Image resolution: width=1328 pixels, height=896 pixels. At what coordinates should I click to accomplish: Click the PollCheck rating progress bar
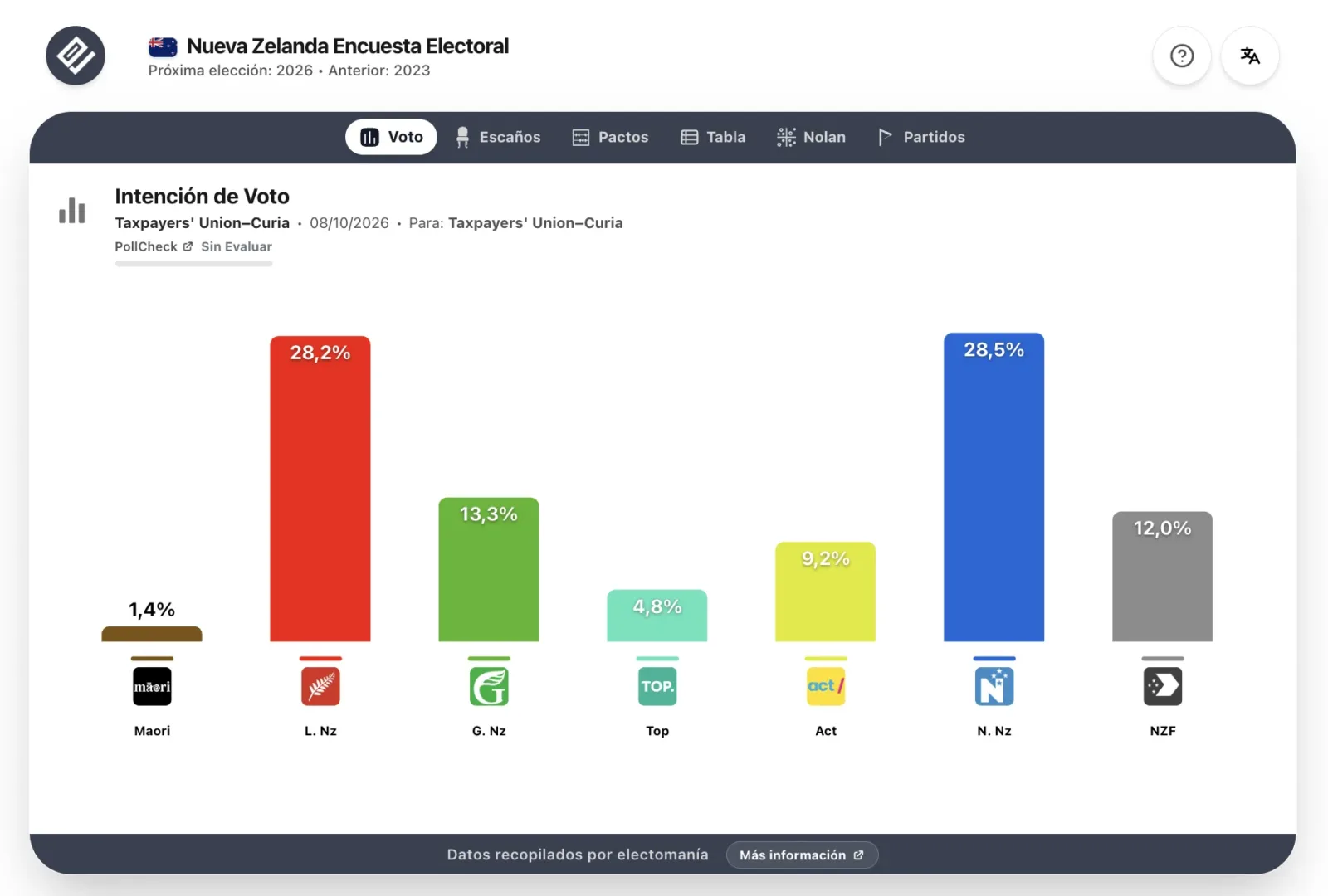193,264
